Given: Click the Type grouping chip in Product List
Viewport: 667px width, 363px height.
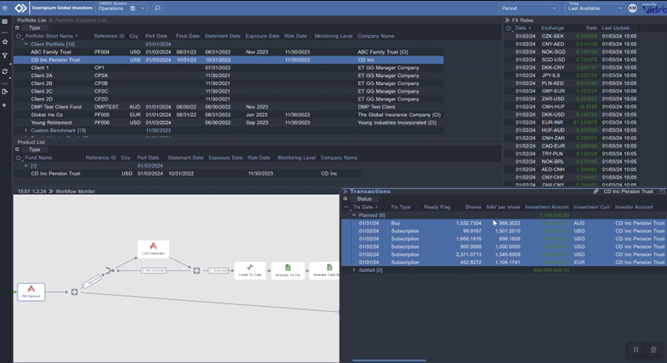Looking at the screenshot, I should (x=34, y=149).
